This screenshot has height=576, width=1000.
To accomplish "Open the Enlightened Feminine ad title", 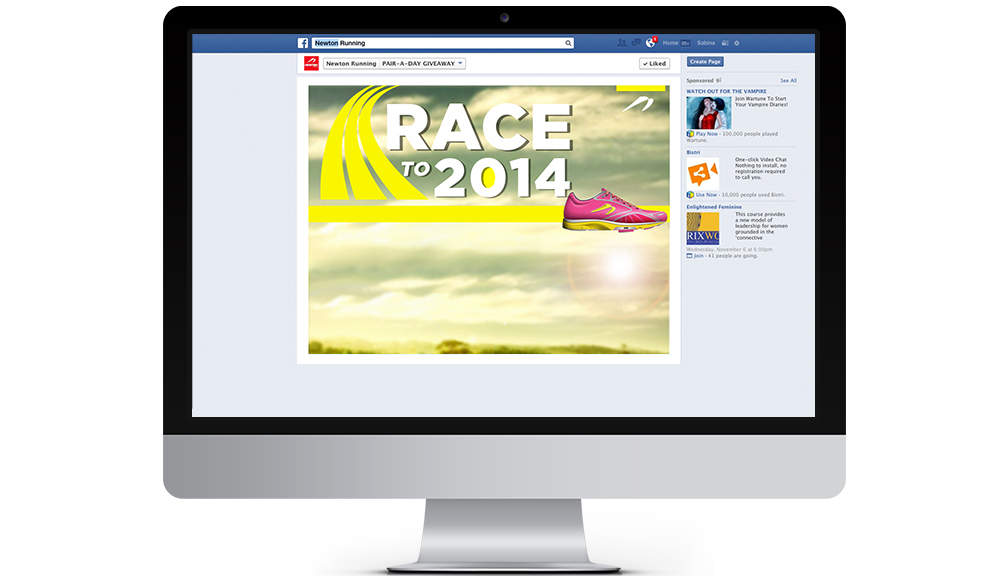I will point(714,207).
